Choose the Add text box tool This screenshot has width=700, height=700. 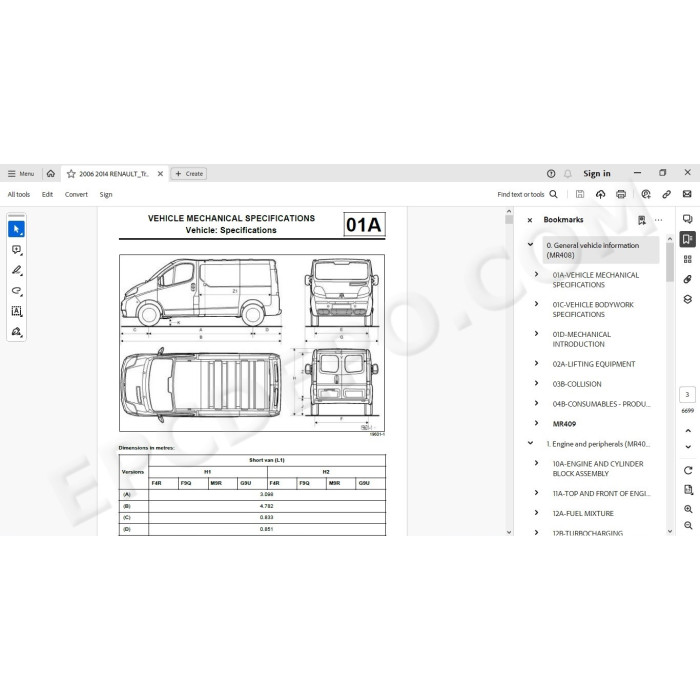pyautogui.click(x=17, y=311)
